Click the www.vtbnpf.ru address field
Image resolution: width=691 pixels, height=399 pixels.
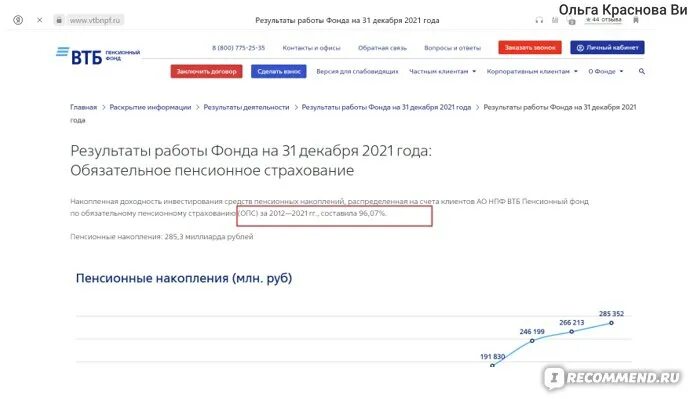click(95, 20)
